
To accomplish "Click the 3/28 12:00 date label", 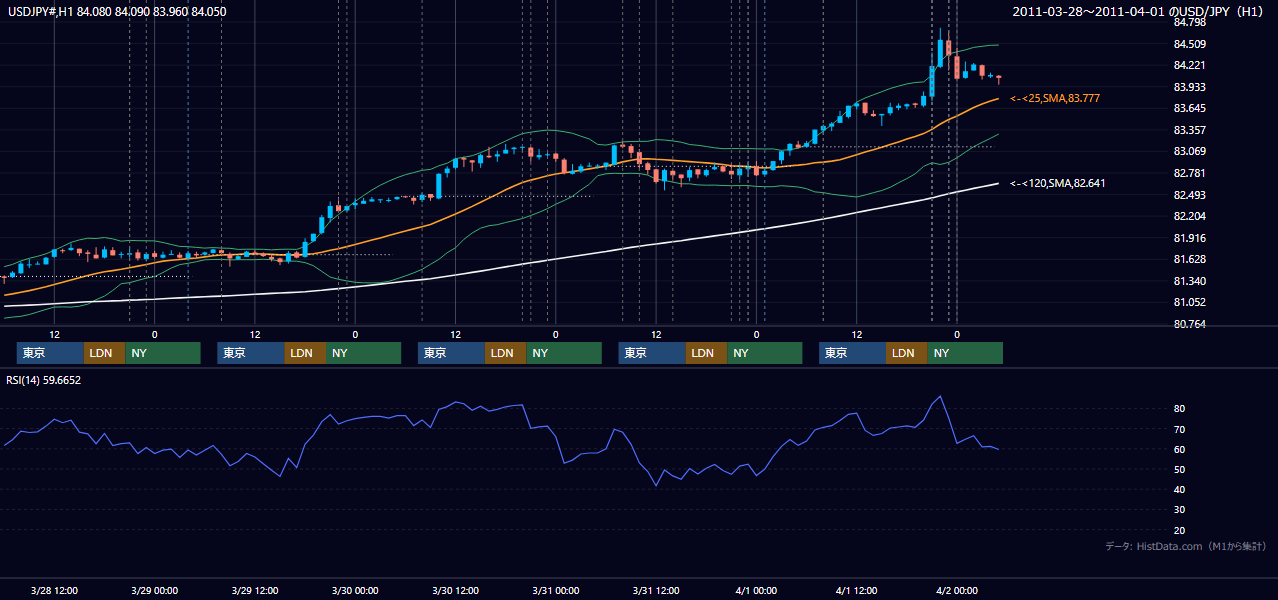I will pyautogui.click(x=55, y=590).
